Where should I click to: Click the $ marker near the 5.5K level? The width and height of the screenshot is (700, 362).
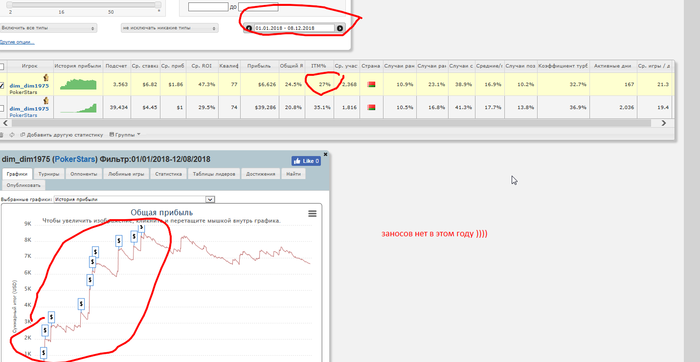(90, 280)
